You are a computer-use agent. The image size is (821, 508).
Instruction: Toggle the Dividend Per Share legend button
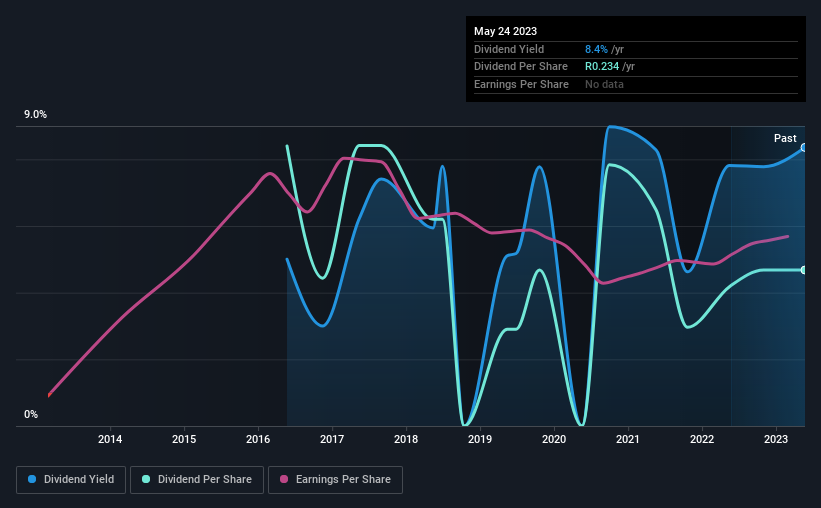click(197, 480)
